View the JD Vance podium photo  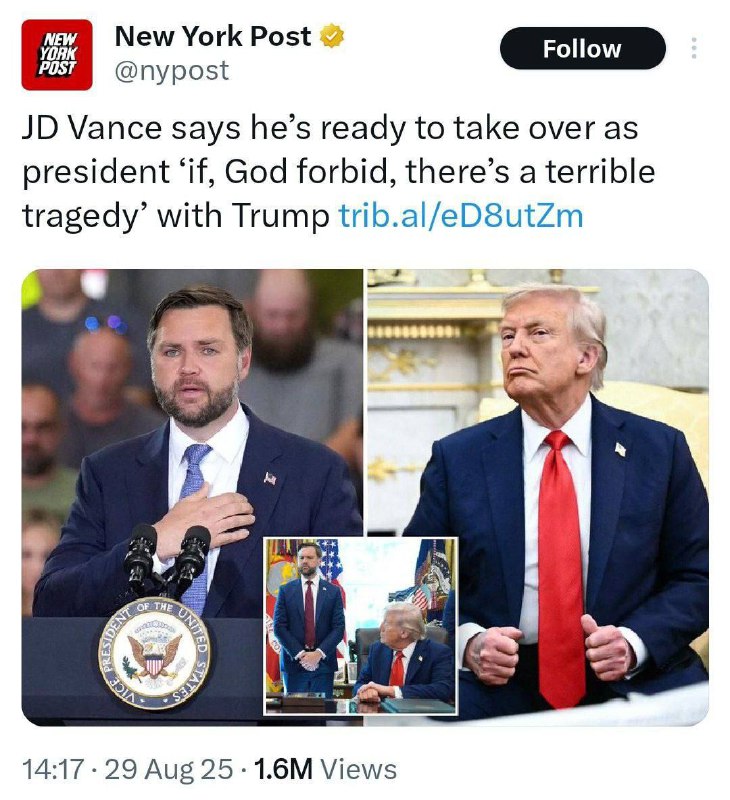[192, 497]
